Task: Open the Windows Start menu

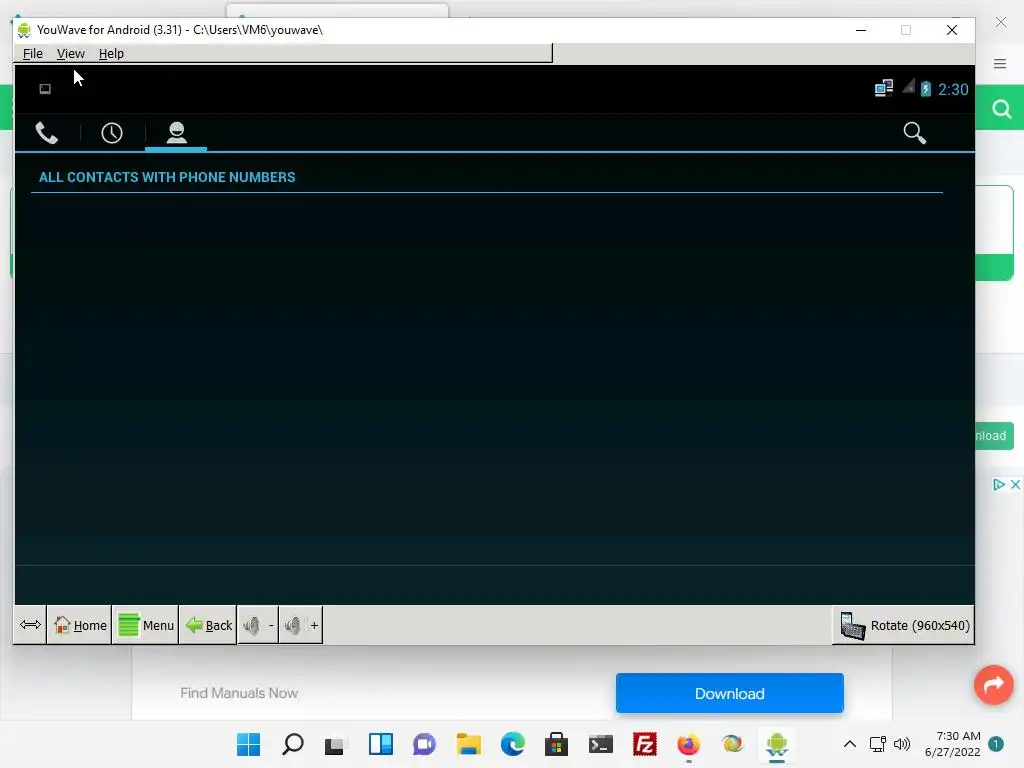Action: (x=248, y=744)
